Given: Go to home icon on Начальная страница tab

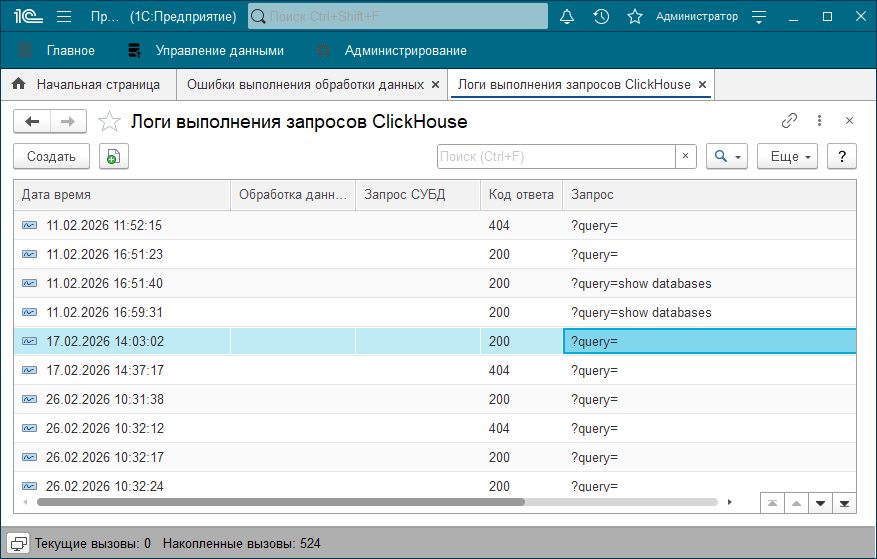Looking at the screenshot, I should coord(18,84).
